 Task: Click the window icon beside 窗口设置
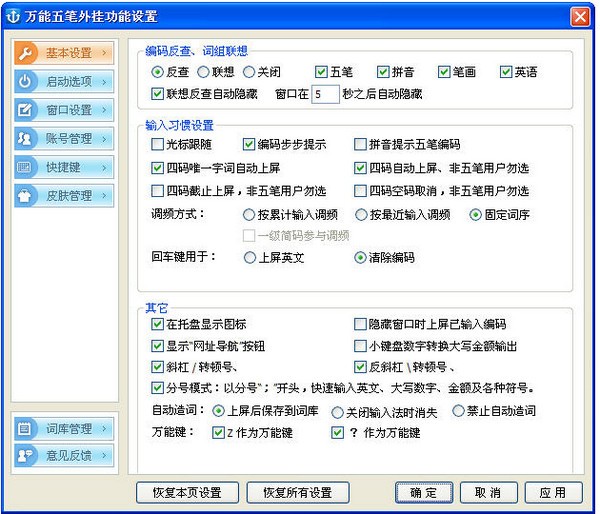pos(27,109)
